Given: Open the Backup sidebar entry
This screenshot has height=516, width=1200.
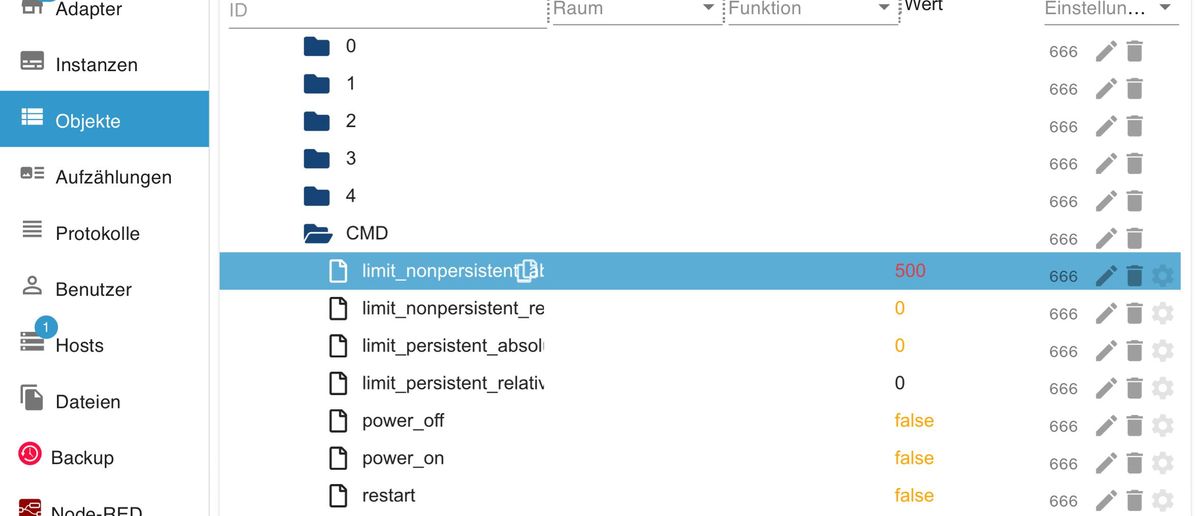Looking at the screenshot, I should click(82, 458).
